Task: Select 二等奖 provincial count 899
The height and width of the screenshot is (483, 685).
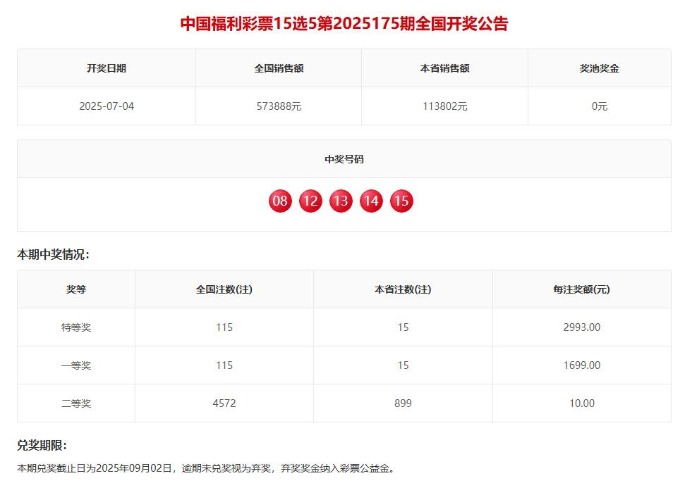Action: [403, 403]
